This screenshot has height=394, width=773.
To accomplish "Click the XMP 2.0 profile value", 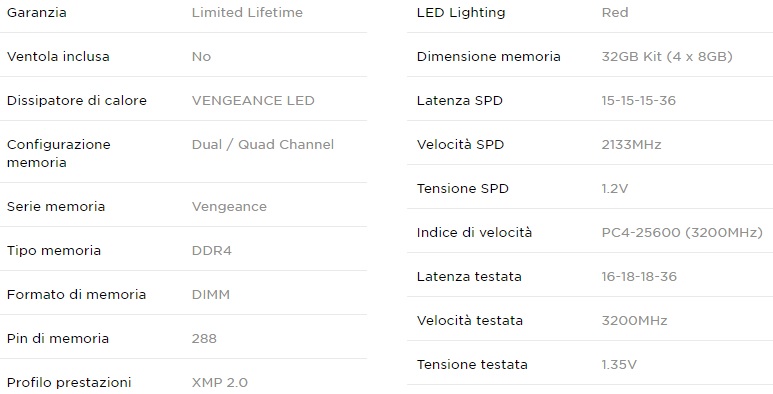I will click(219, 382).
